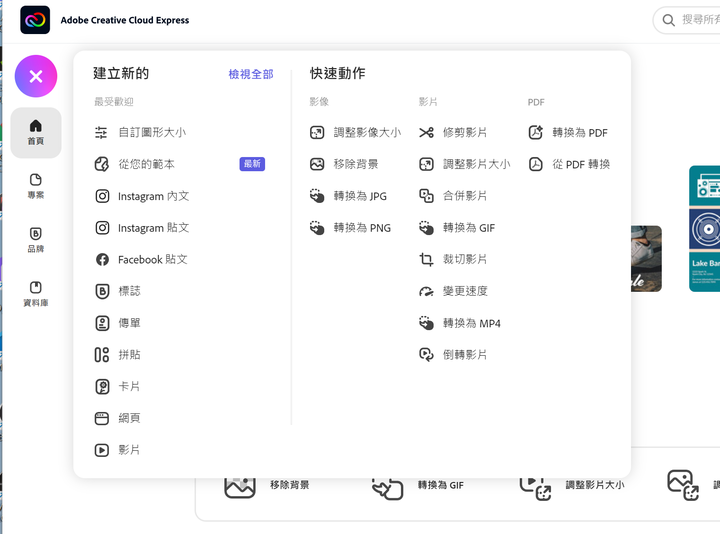This screenshot has width=720, height=534.
Task: Create a 標誌 logo via its icon
Action: click(x=102, y=291)
